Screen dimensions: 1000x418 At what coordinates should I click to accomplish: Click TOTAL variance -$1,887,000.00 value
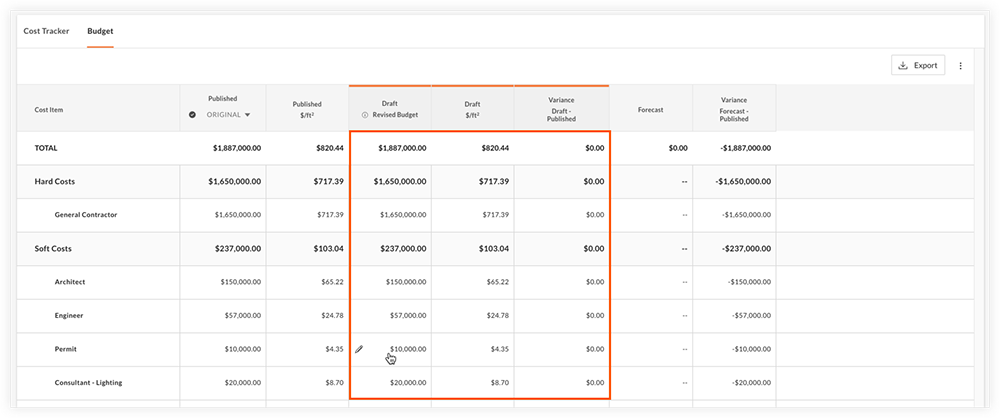click(x=744, y=148)
